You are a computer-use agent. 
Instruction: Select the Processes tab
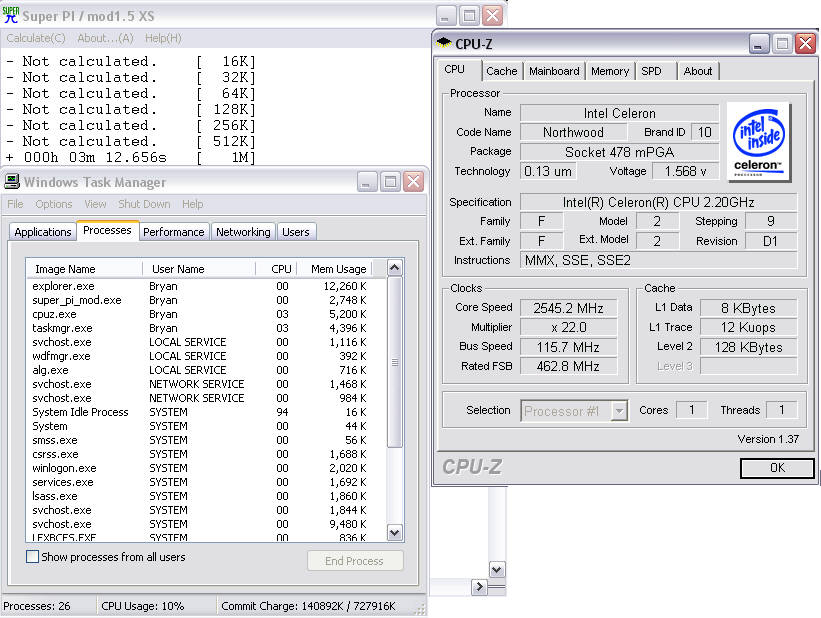click(107, 230)
